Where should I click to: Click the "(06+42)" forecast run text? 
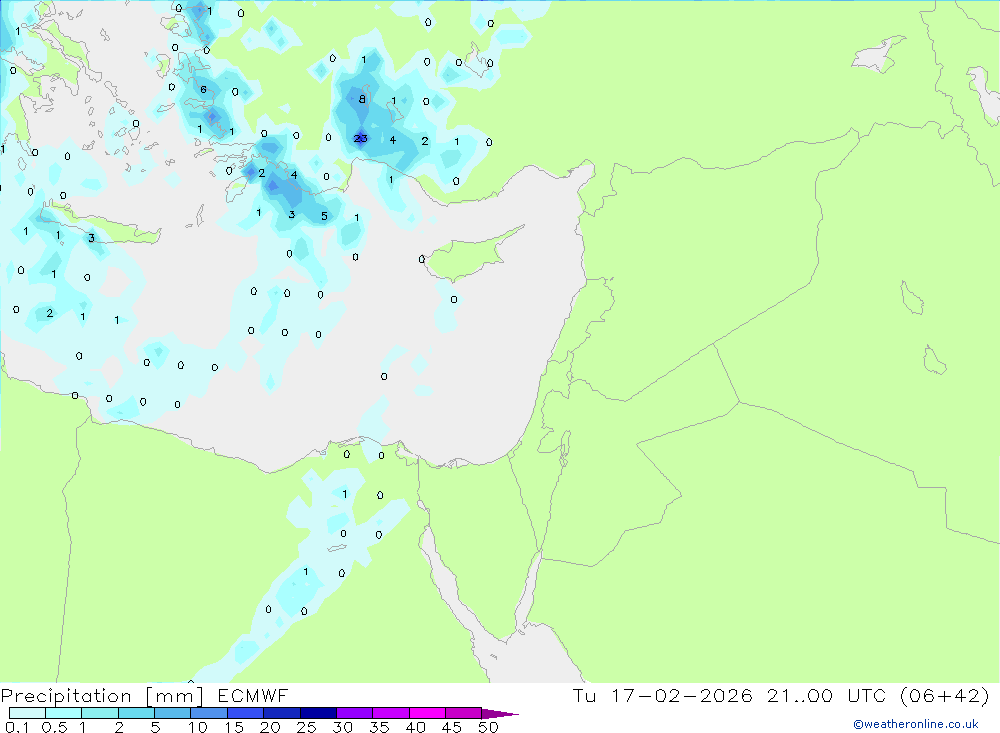pos(945,695)
